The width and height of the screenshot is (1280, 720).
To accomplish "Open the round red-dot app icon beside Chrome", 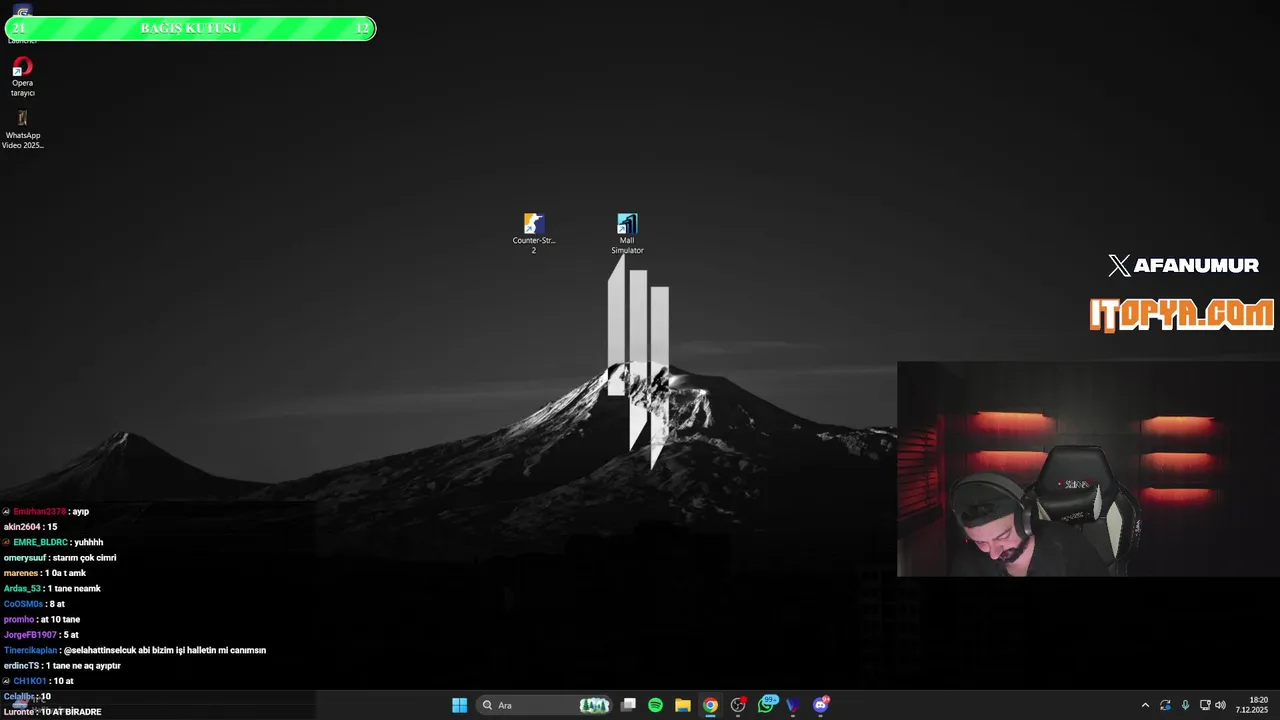I will pyautogui.click(x=738, y=705).
